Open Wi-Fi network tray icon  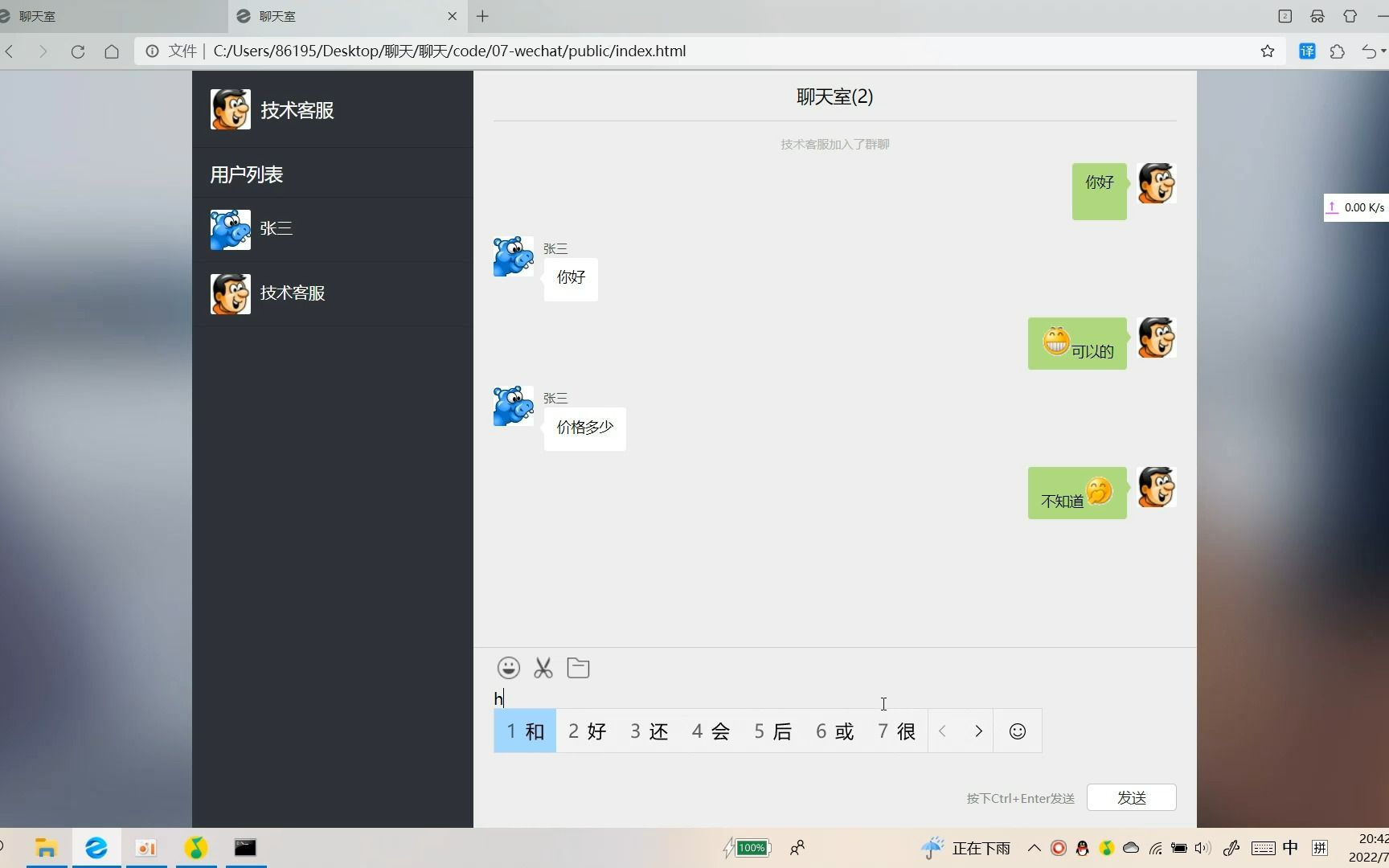click(x=1156, y=848)
